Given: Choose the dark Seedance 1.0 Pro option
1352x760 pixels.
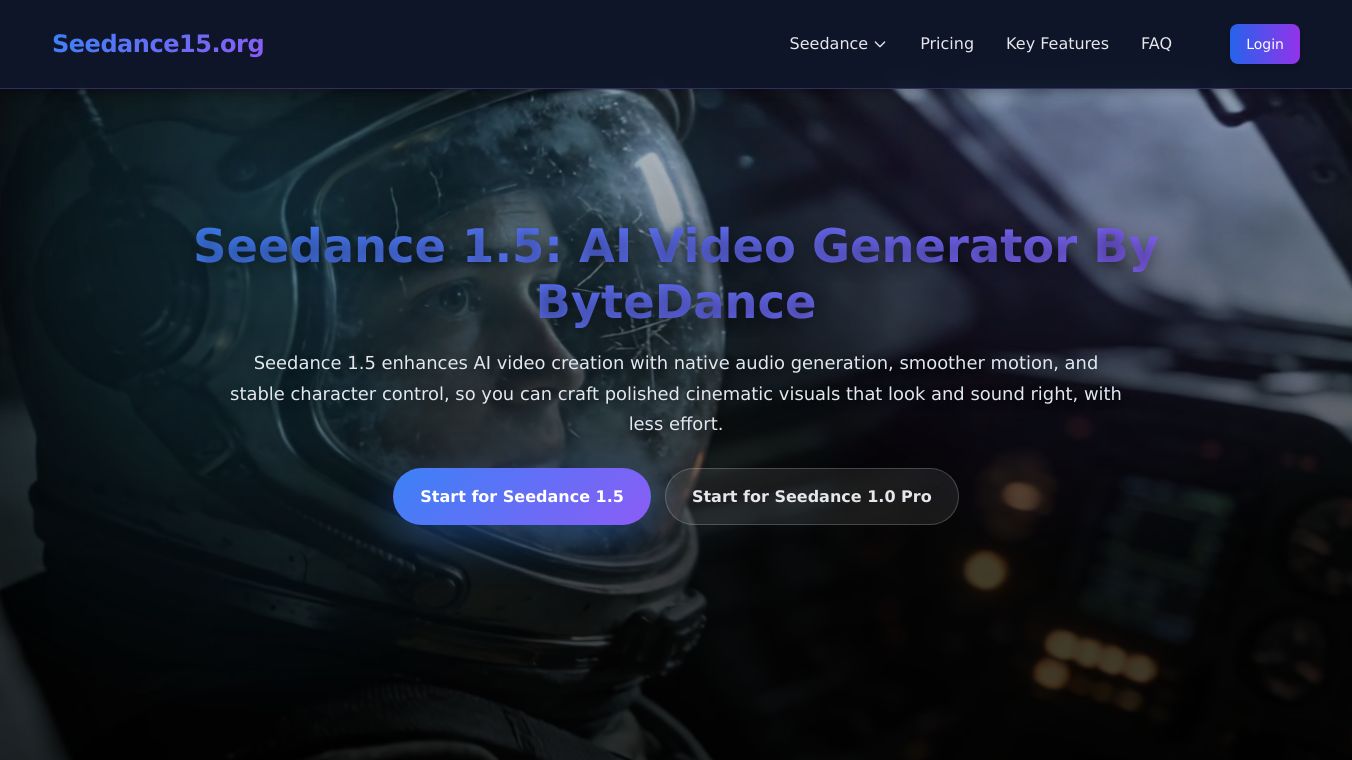Looking at the screenshot, I should [x=811, y=496].
